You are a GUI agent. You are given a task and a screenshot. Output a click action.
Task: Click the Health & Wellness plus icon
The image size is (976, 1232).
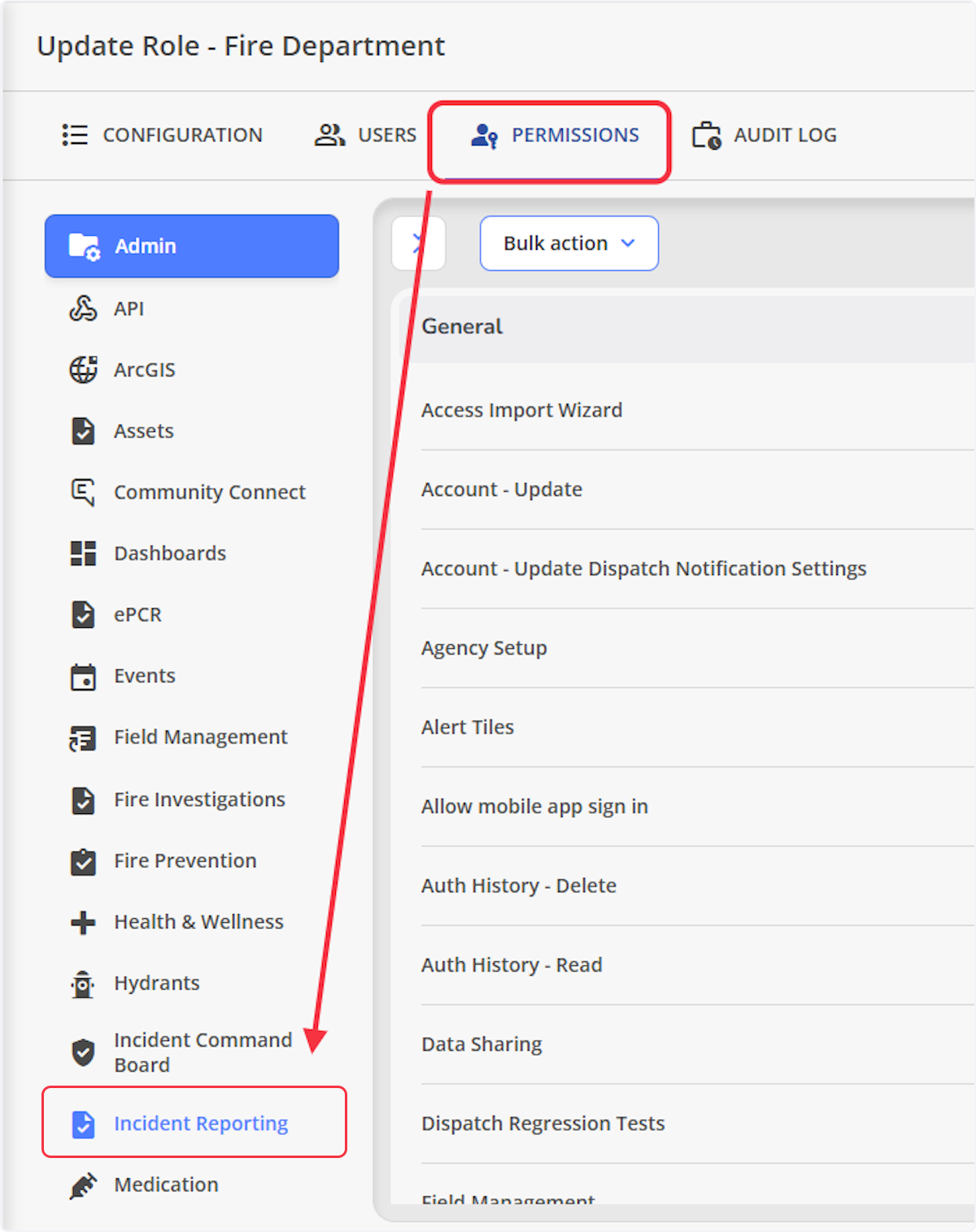[83, 922]
